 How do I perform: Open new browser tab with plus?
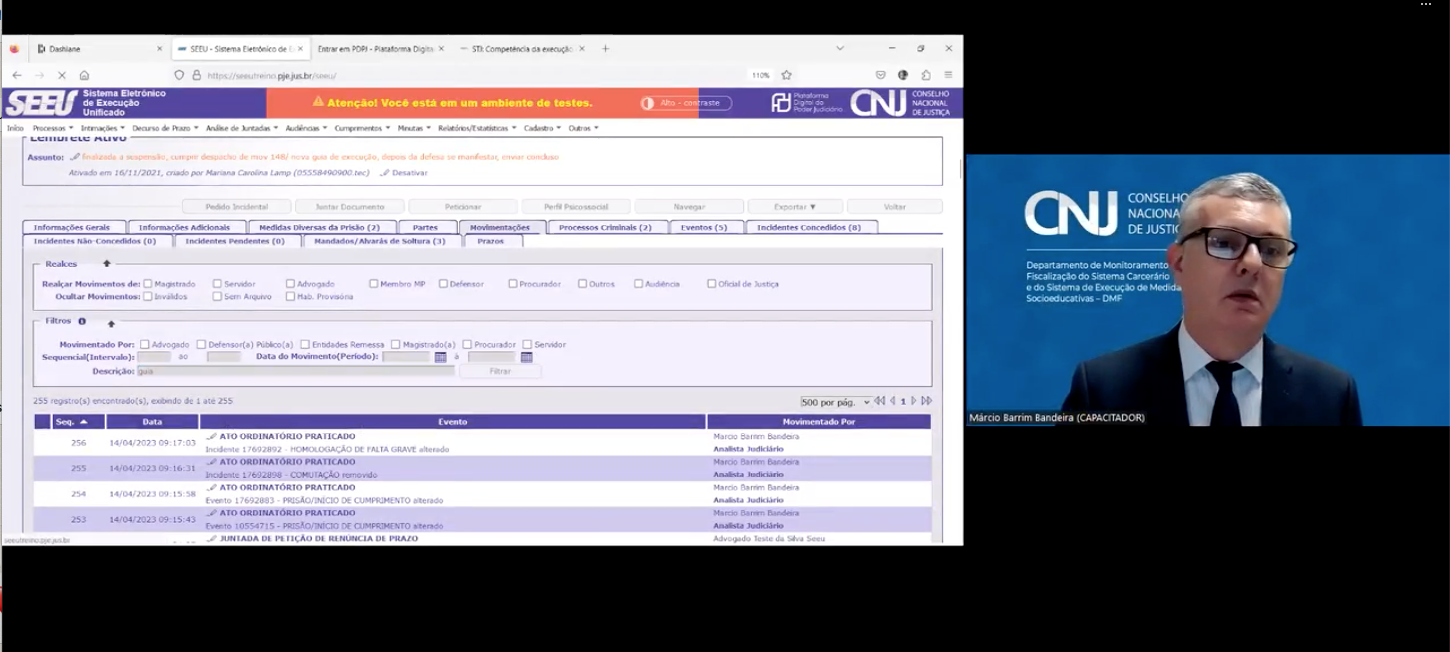pos(605,48)
